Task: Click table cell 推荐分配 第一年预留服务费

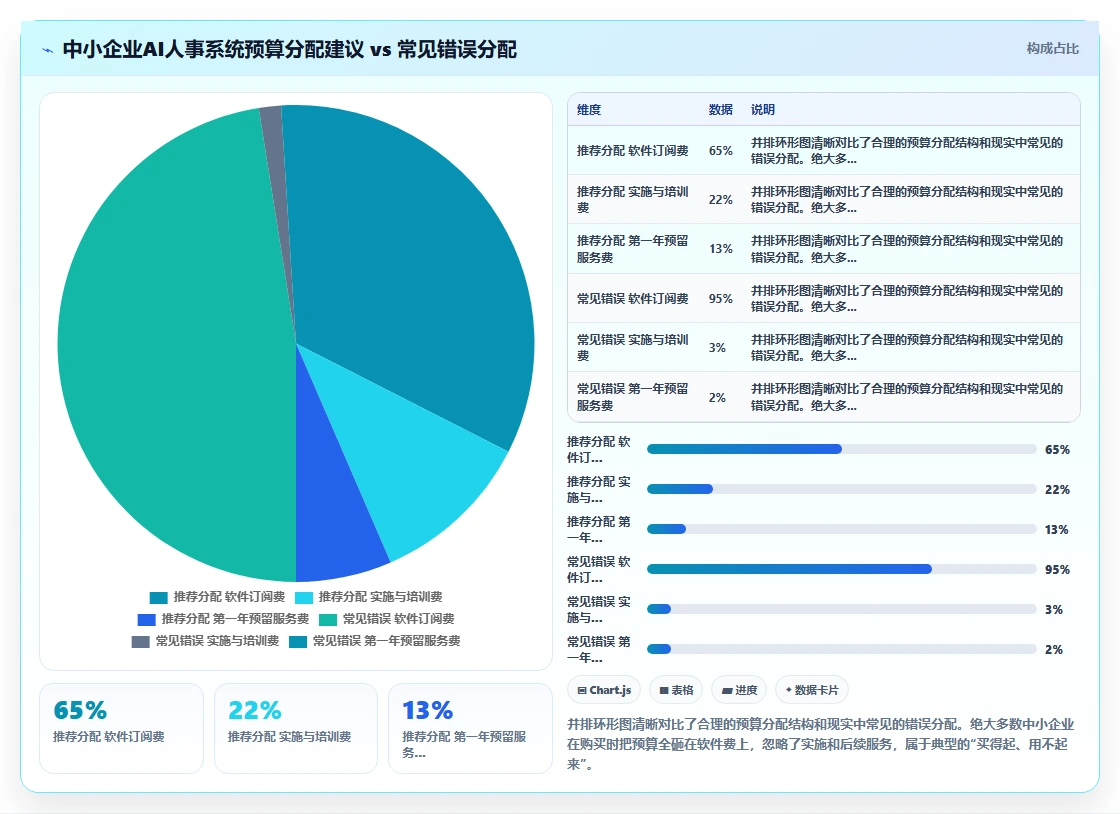Action: [633, 248]
